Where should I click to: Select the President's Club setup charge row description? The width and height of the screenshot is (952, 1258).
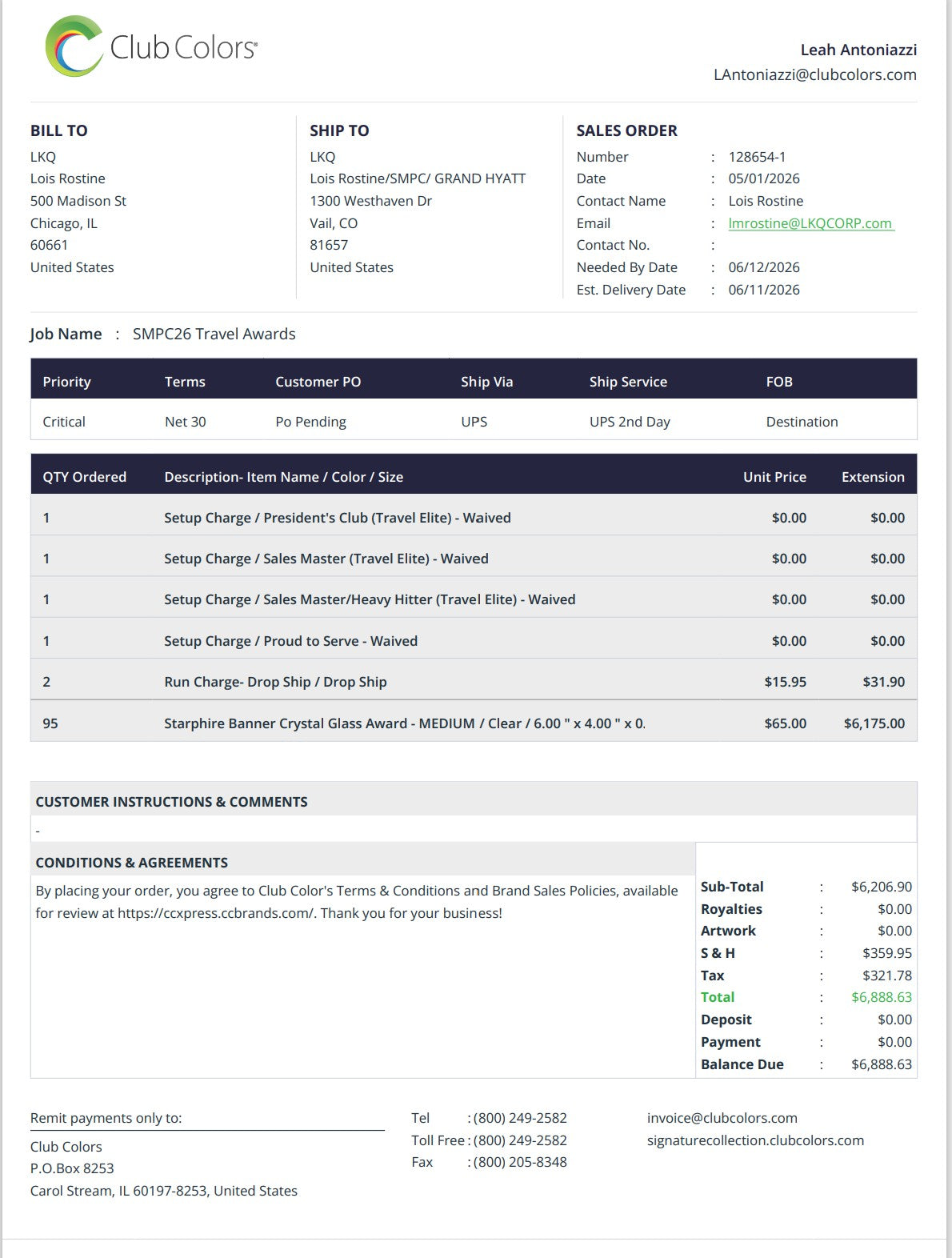point(338,518)
